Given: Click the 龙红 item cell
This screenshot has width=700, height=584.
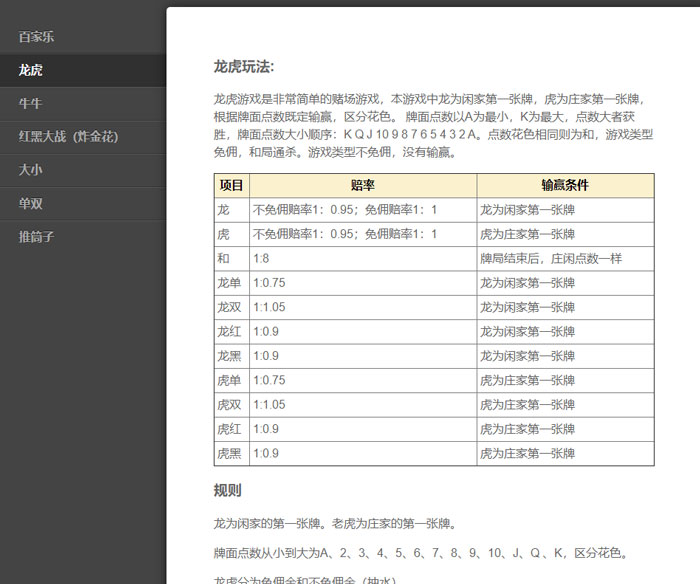Looking at the screenshot, I should coord(231,332).
